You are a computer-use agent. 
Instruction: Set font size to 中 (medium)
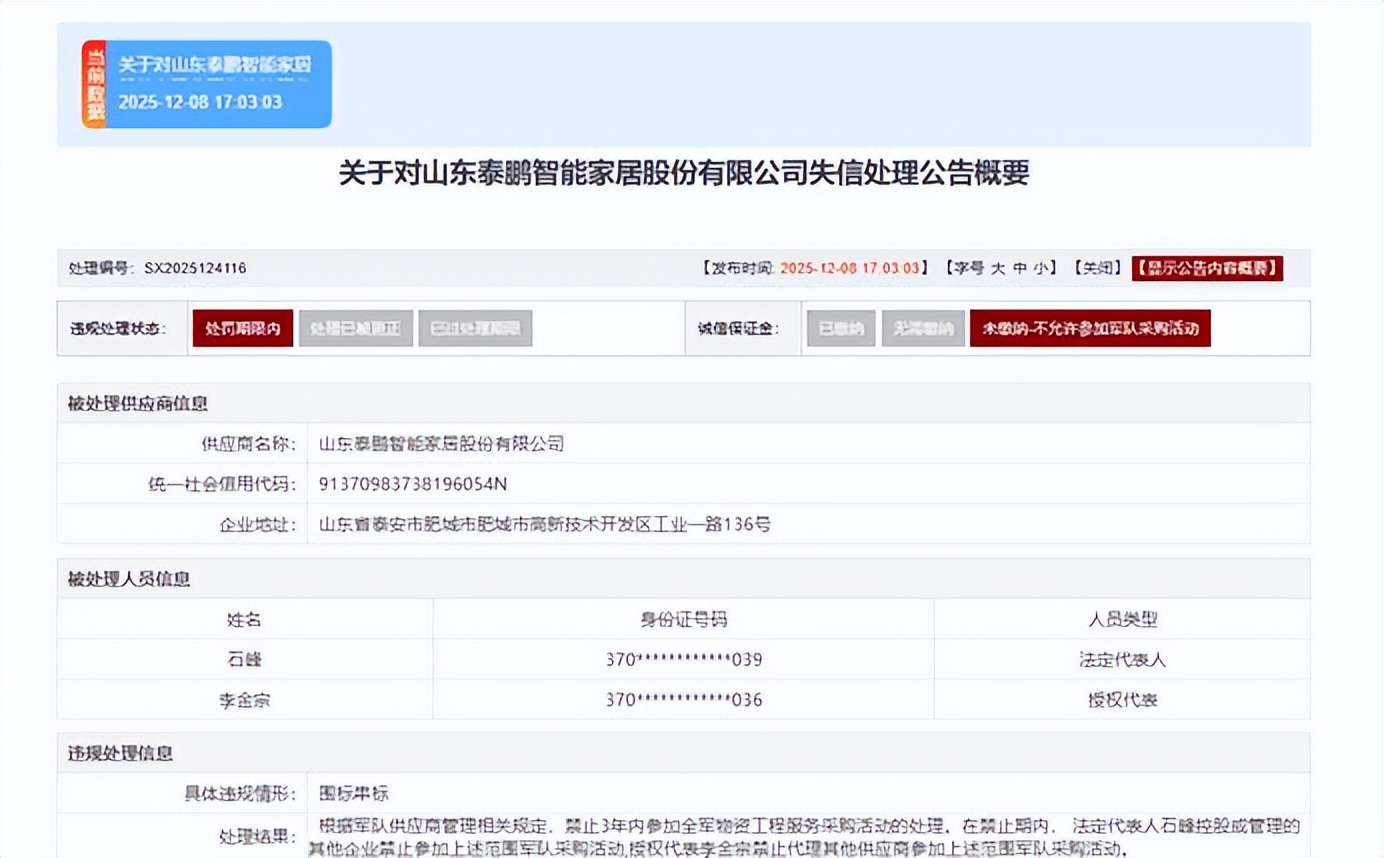(x=1019, y=268)
